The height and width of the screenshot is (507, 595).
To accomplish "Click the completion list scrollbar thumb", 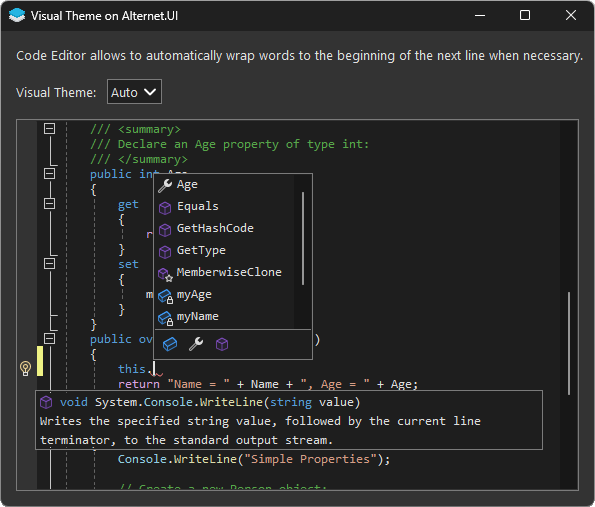I will tap(303, 238).
